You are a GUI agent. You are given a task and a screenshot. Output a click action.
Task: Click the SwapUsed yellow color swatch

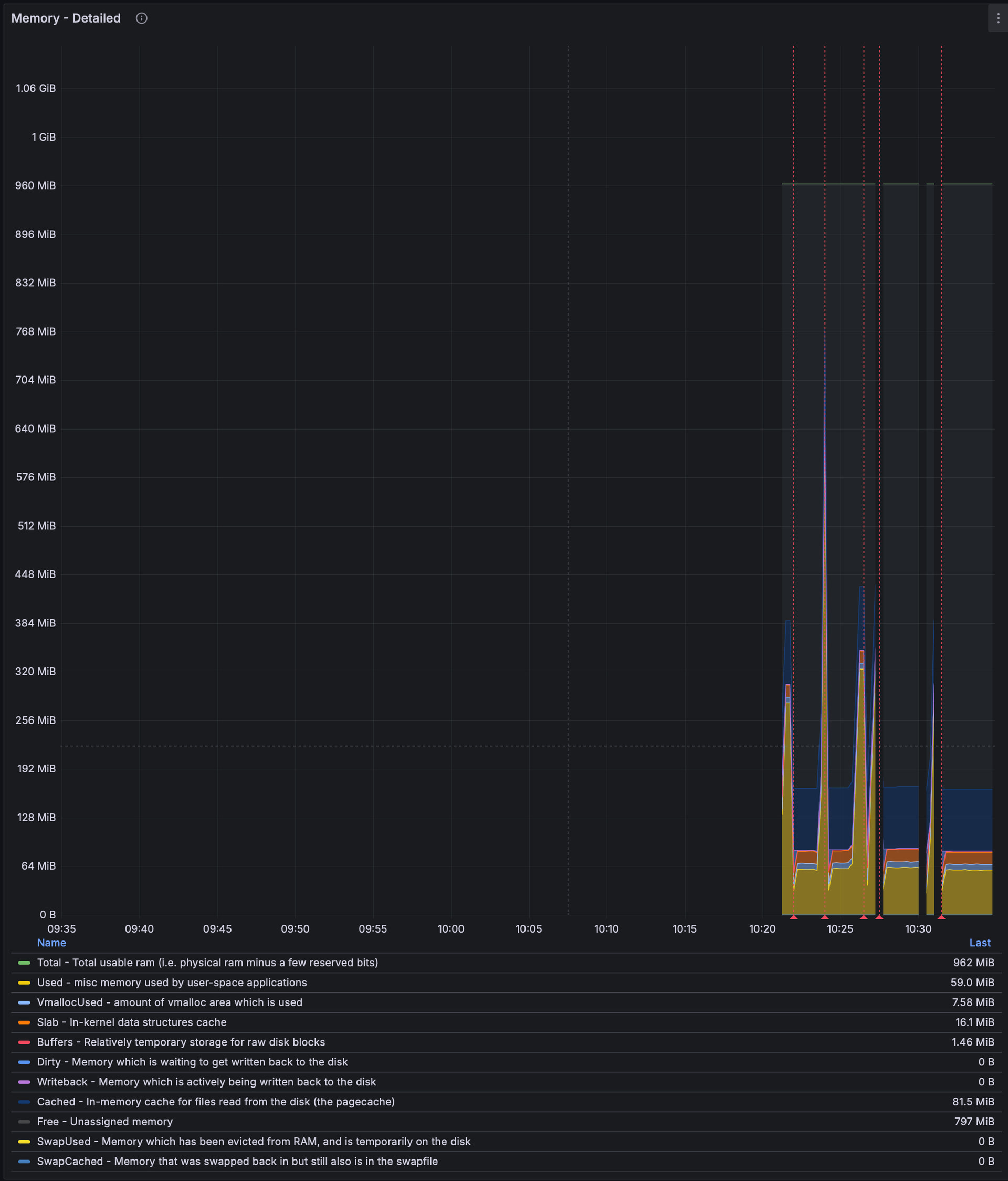tap(24, 1142)
